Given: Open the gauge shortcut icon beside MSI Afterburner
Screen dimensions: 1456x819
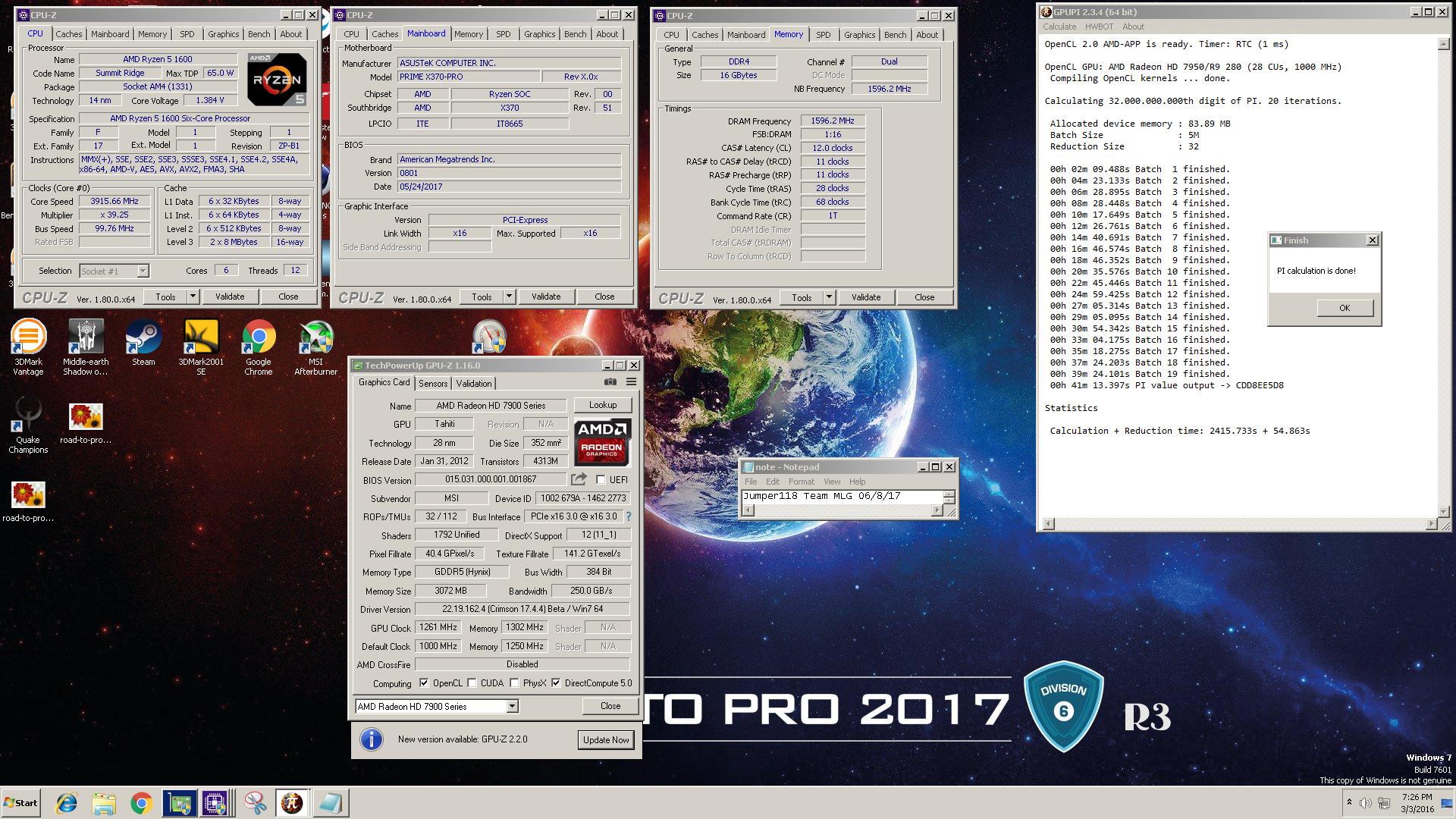Looking at the screenshot, I should 488,337.
